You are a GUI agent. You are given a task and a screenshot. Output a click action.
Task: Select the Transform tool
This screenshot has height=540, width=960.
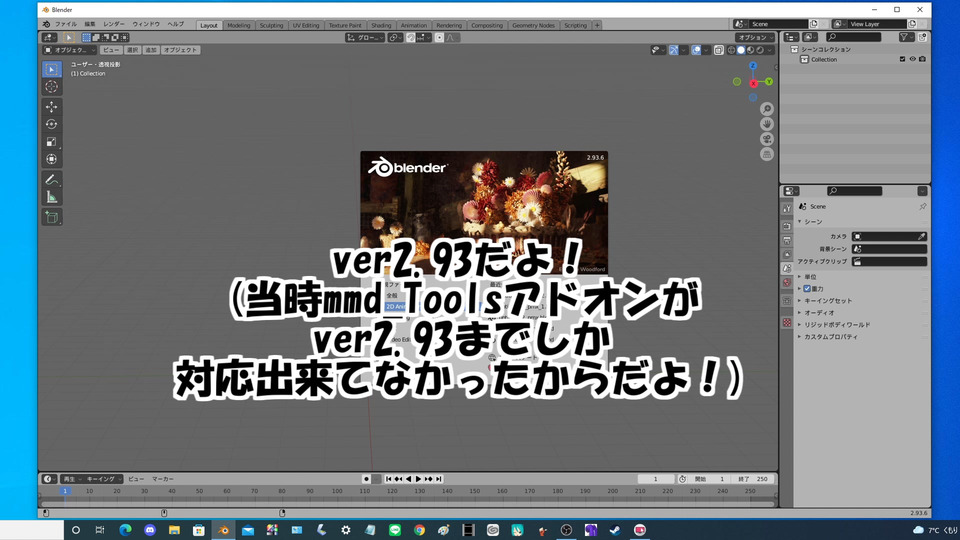[x=51, y=159]
